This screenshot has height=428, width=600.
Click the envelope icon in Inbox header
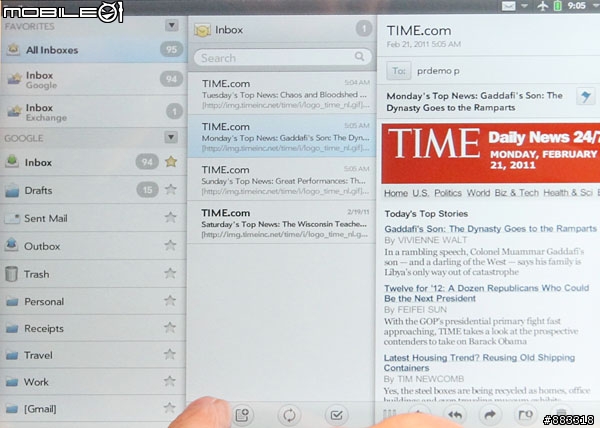pyautogui.click(x=202, y=30)
